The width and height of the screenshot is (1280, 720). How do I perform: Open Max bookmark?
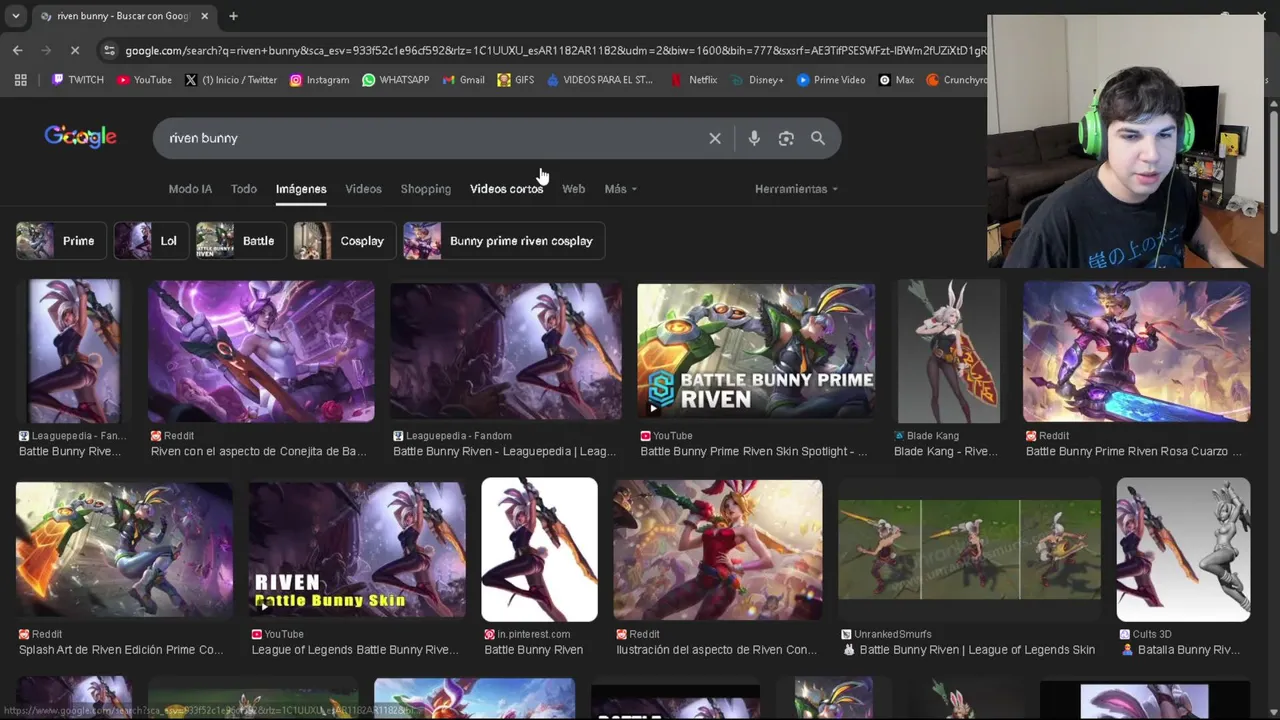point(896,80)
